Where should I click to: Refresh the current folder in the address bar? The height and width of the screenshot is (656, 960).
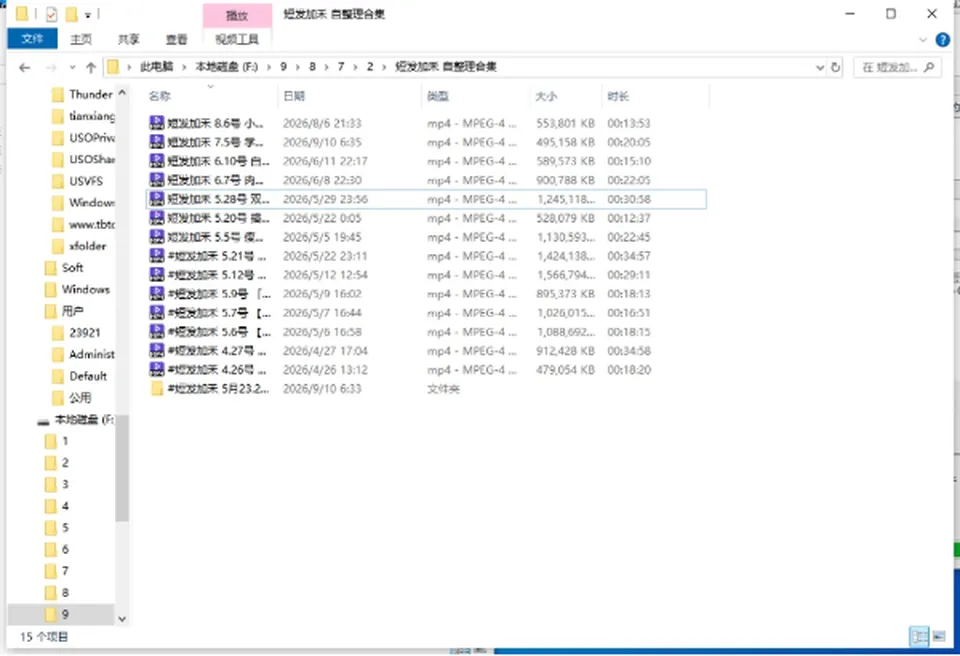(836, 67)
